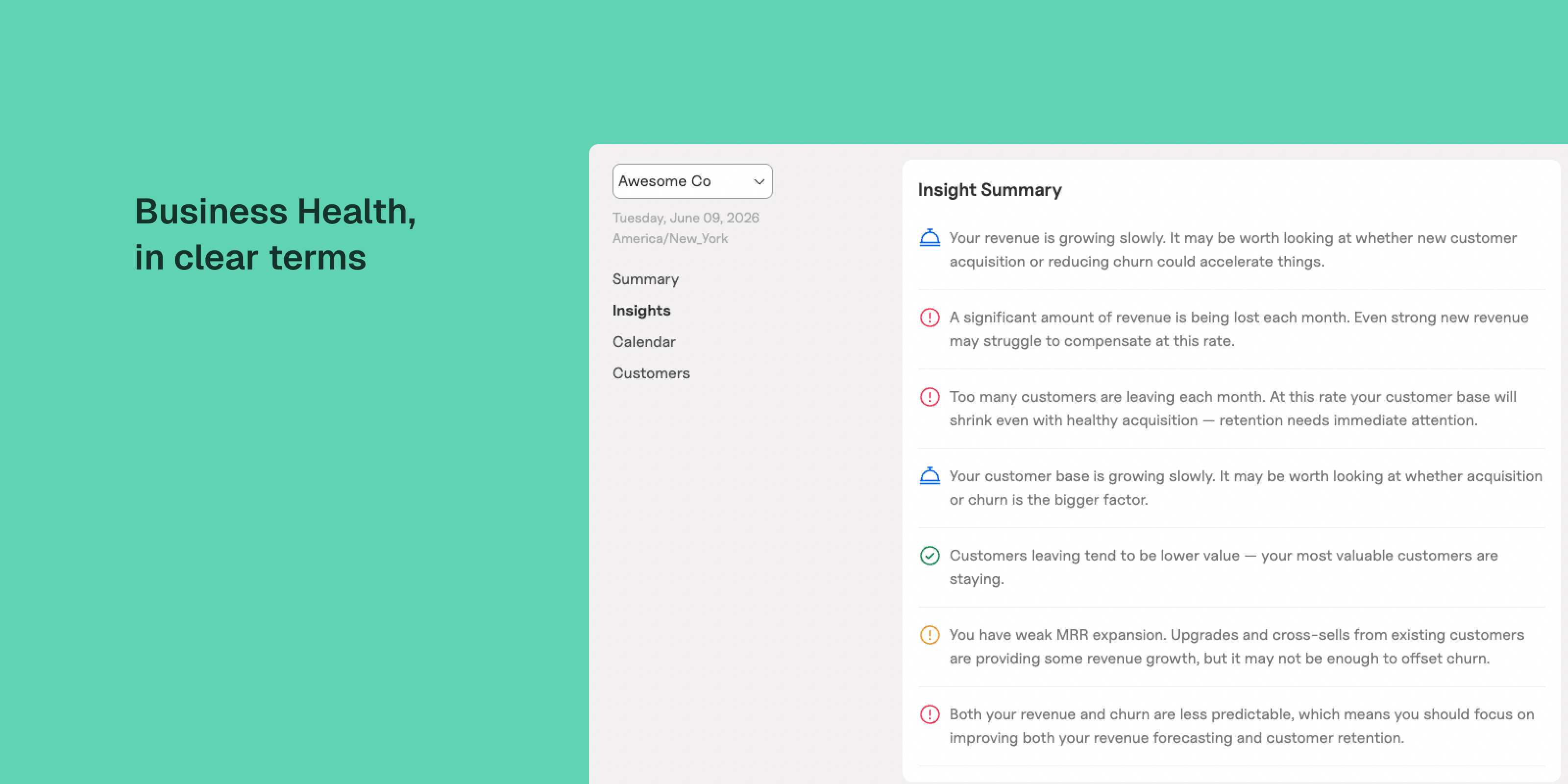Viewport: 1568px width, 784px height.
Task: Click the insight 'Customers leaving tend to be lower value'
Action: click(1224, 567)
